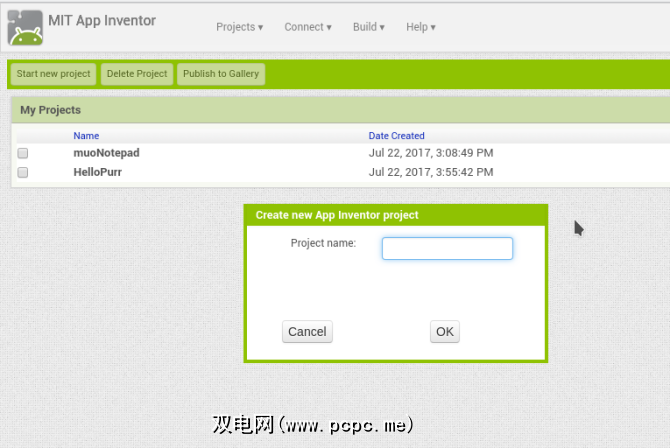Open the Projects menu
Viewport: 670px width, 448px height.
(x=239, y=27)
